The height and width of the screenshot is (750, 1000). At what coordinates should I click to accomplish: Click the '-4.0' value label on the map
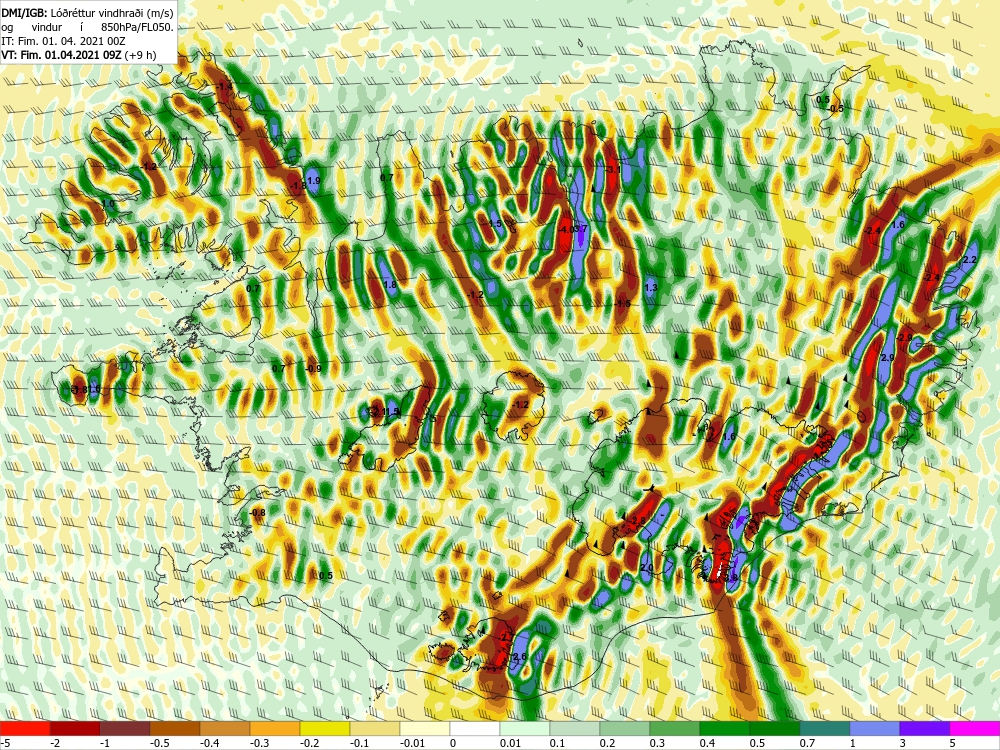tap(564, 228)
